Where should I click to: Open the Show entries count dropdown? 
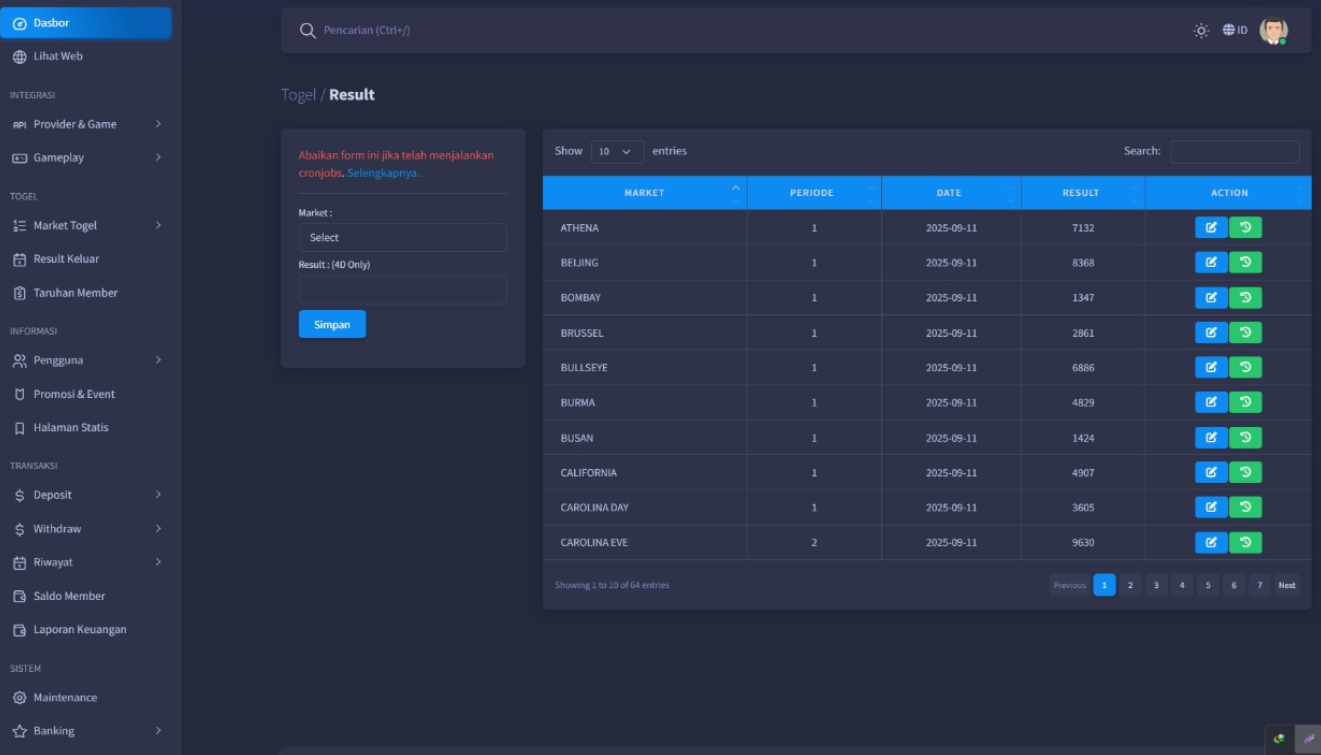[617, 152]
